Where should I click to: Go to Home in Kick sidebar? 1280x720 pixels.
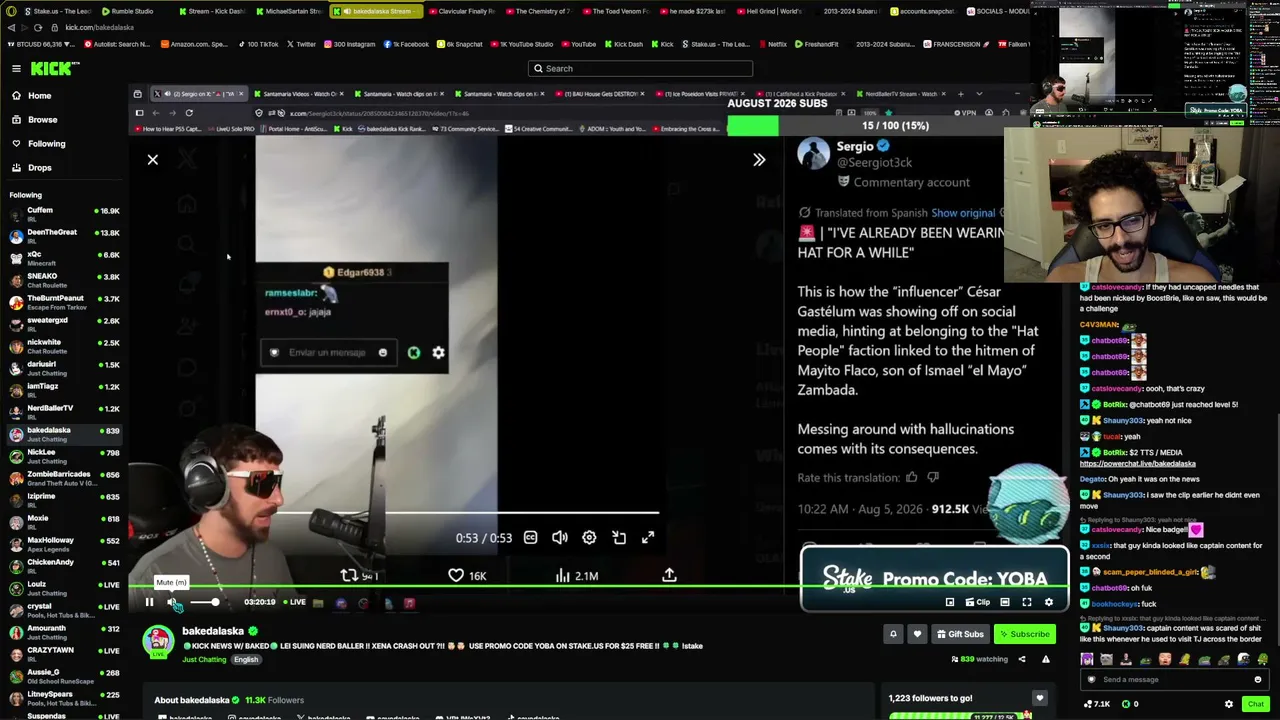(40, 96)
